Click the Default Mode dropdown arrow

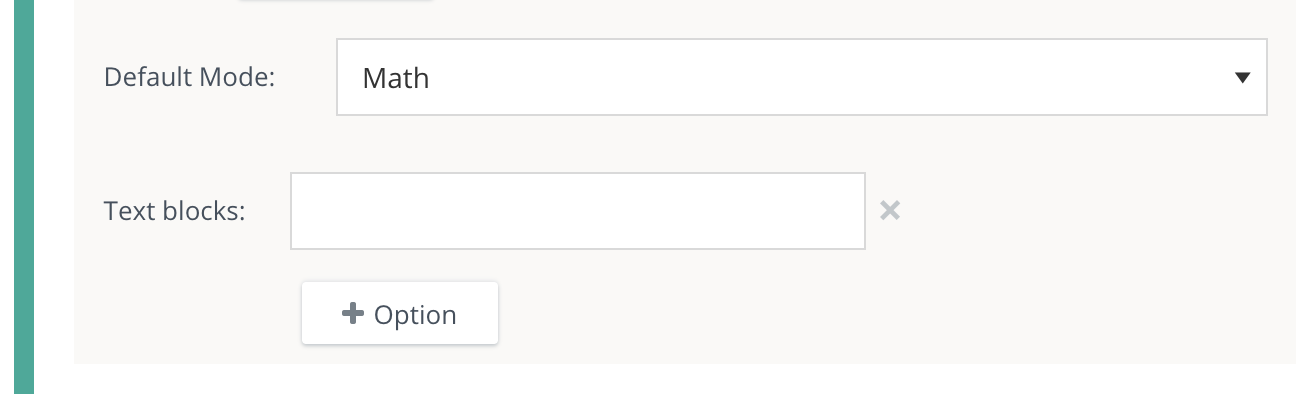[1243, 77]
